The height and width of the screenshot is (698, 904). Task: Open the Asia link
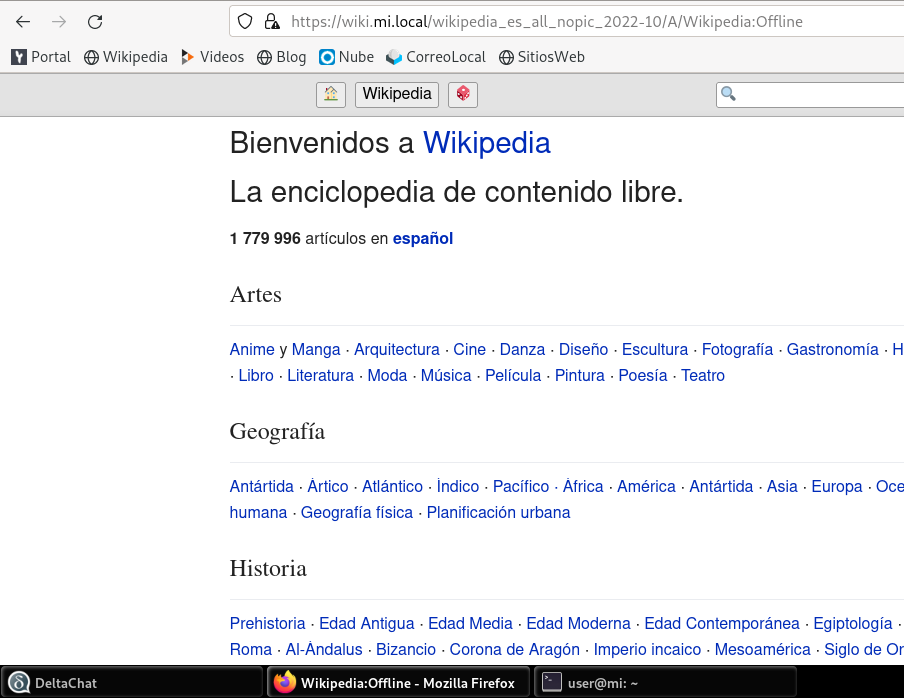tap(782, 486)
